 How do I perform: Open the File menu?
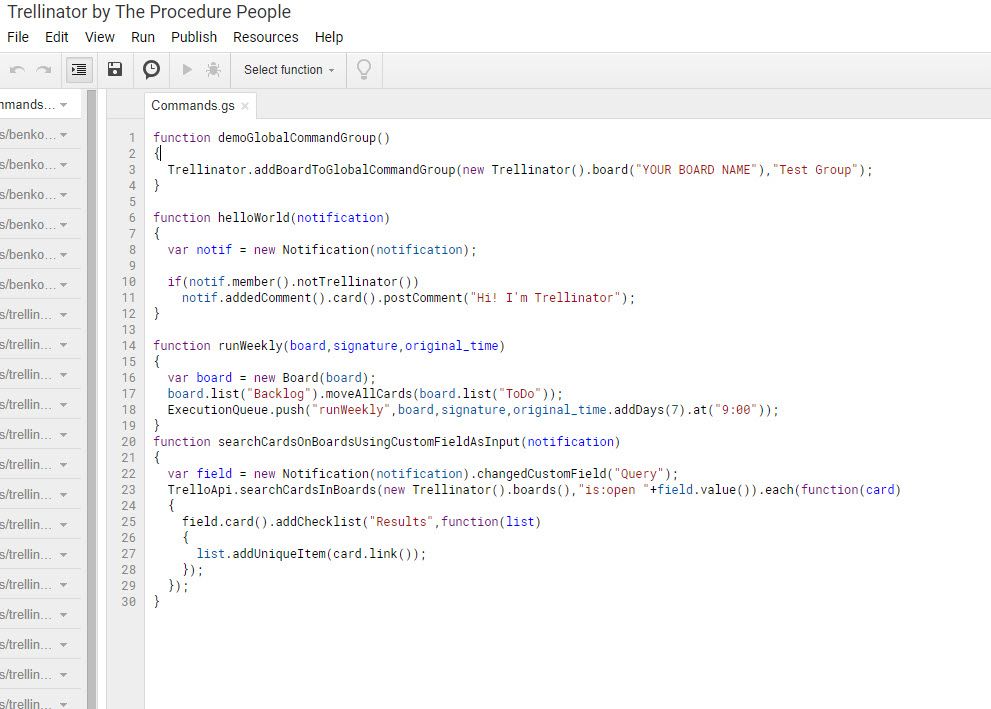tap(18, 37)
